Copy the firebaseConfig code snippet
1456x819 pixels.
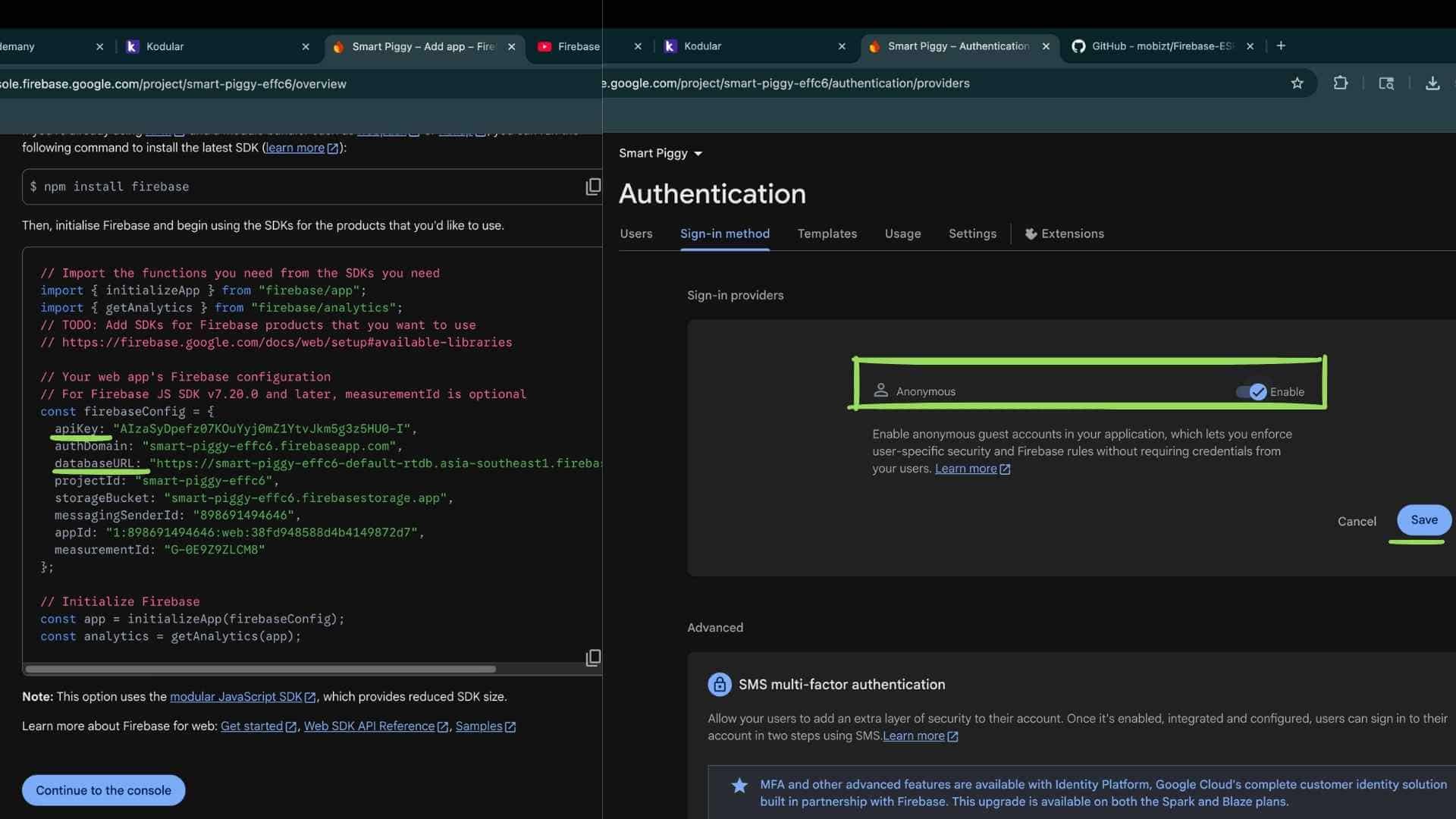point(593,657)
